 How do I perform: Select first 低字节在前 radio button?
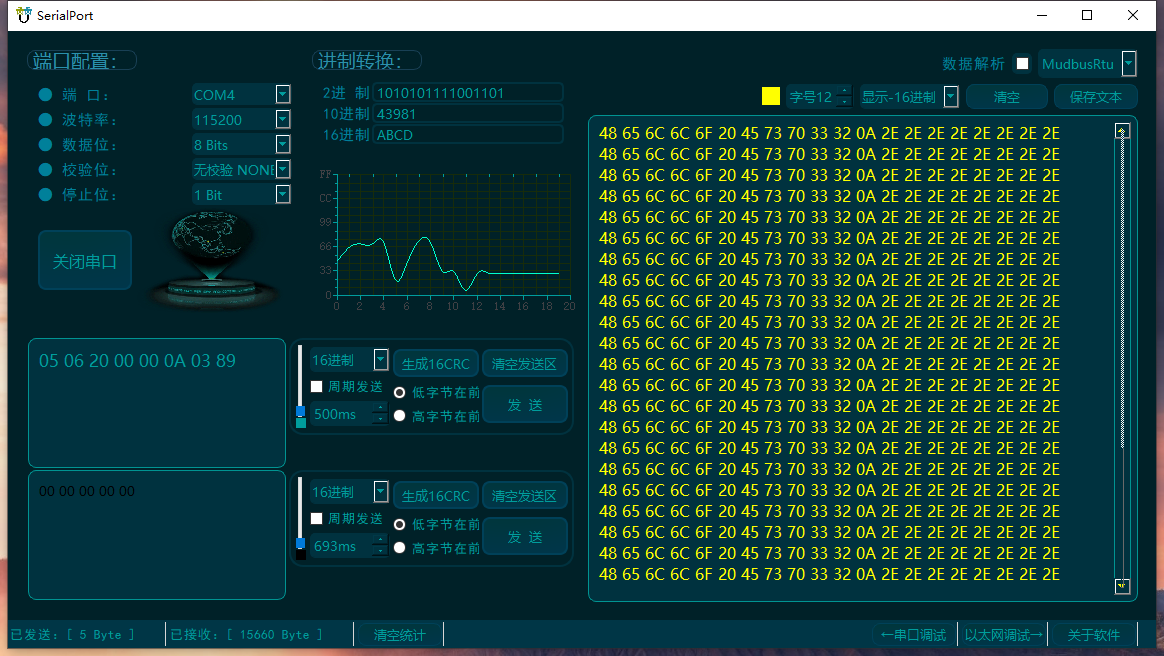(x=399, y=393)
